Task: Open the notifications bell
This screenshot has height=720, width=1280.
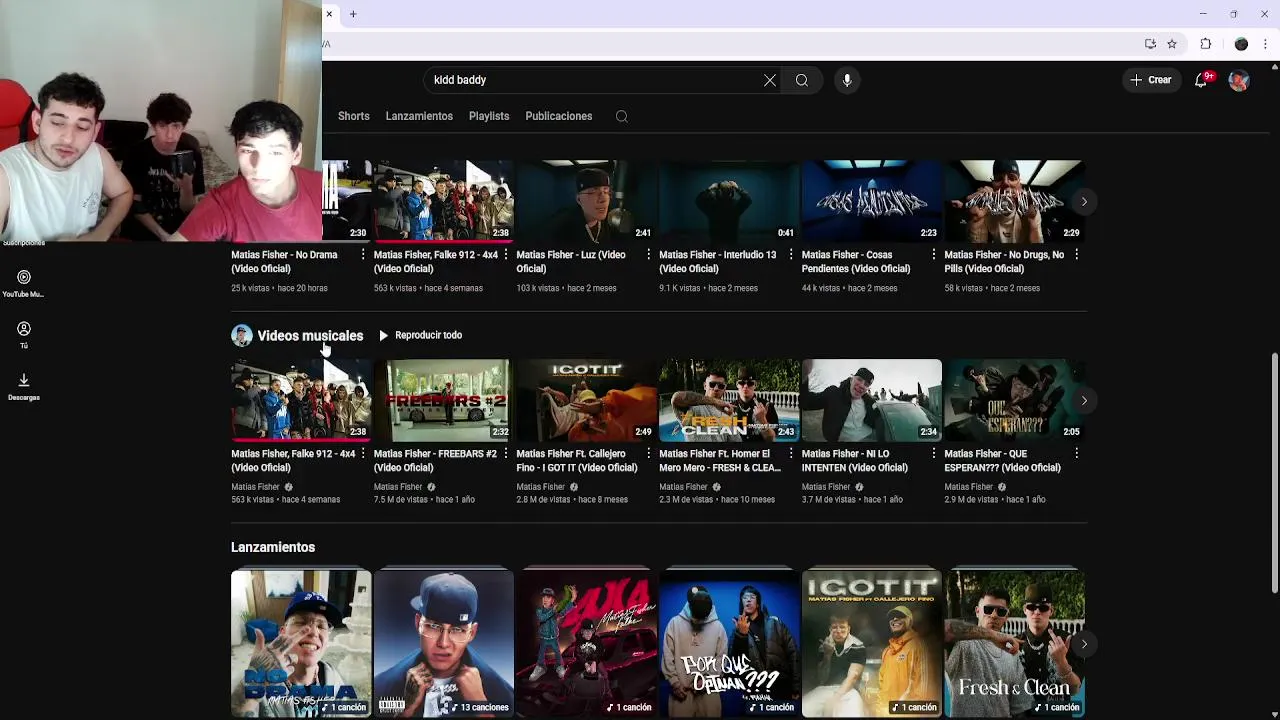Action: pos(1202,80)
